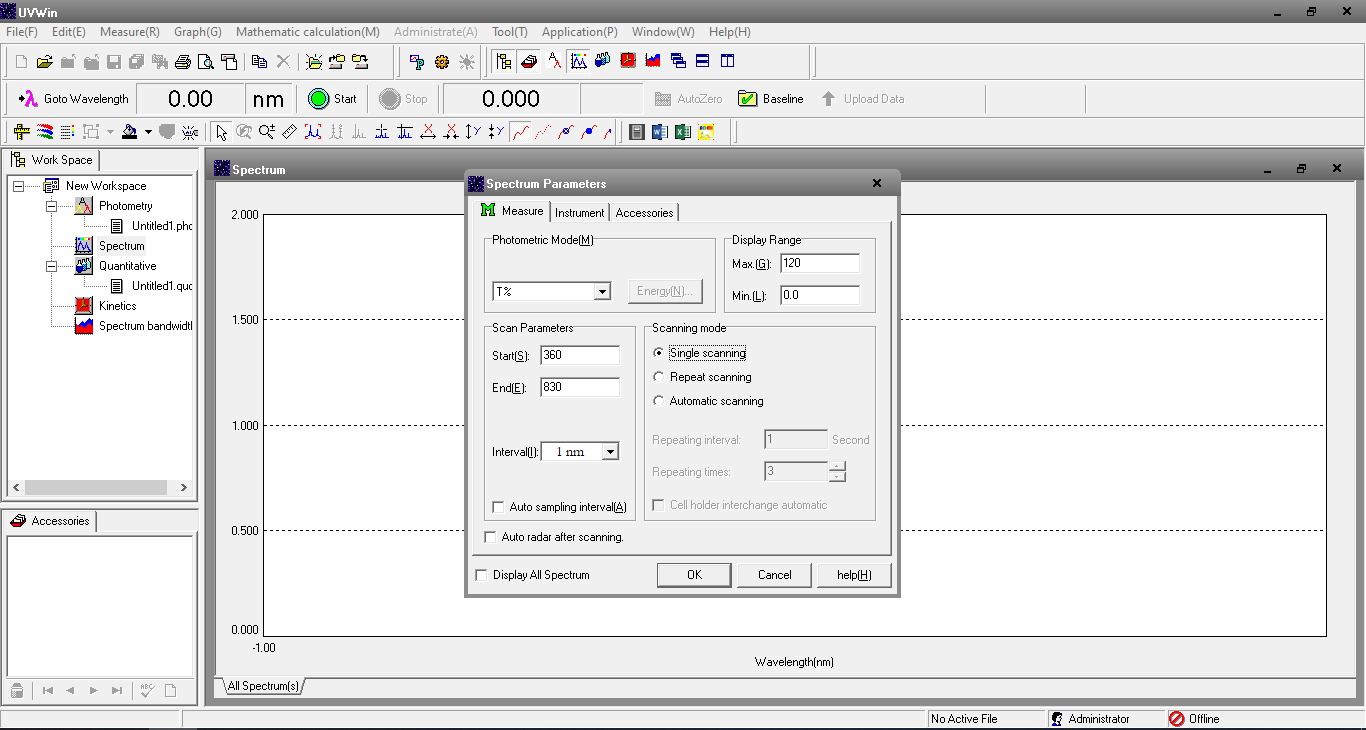Click the ruler measure tool icon

[289, 132]
